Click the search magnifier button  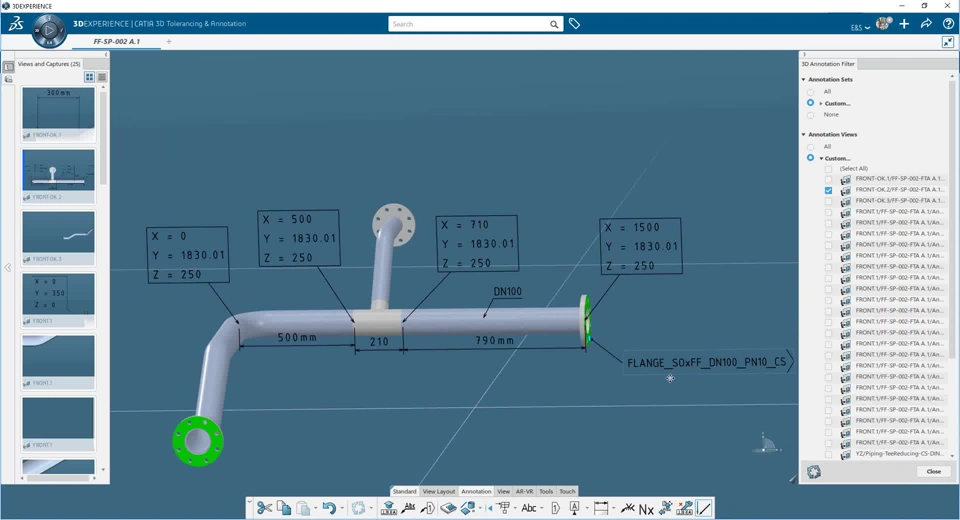coord(553,24)
